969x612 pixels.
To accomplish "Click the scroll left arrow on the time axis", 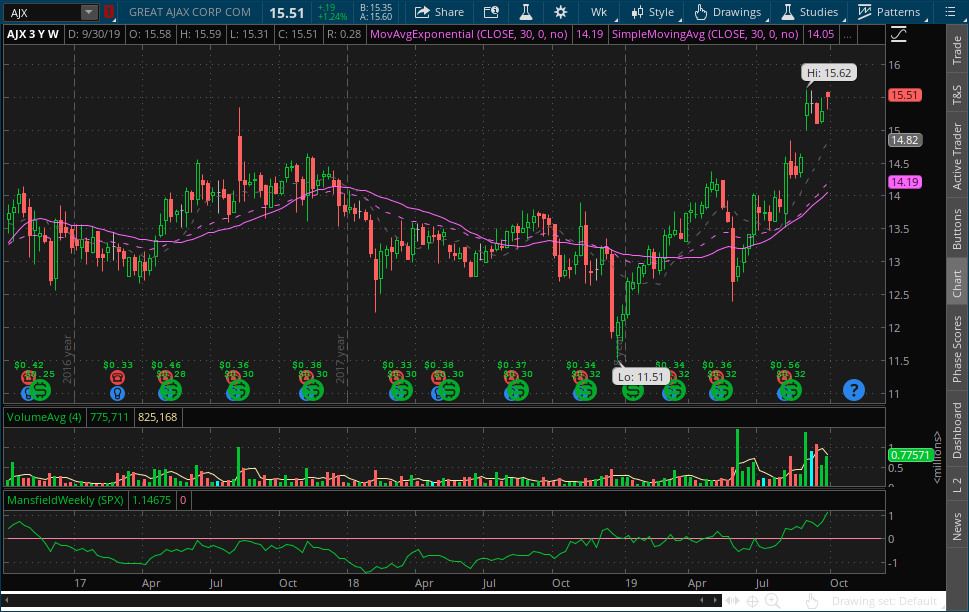I will click(7, 600).
